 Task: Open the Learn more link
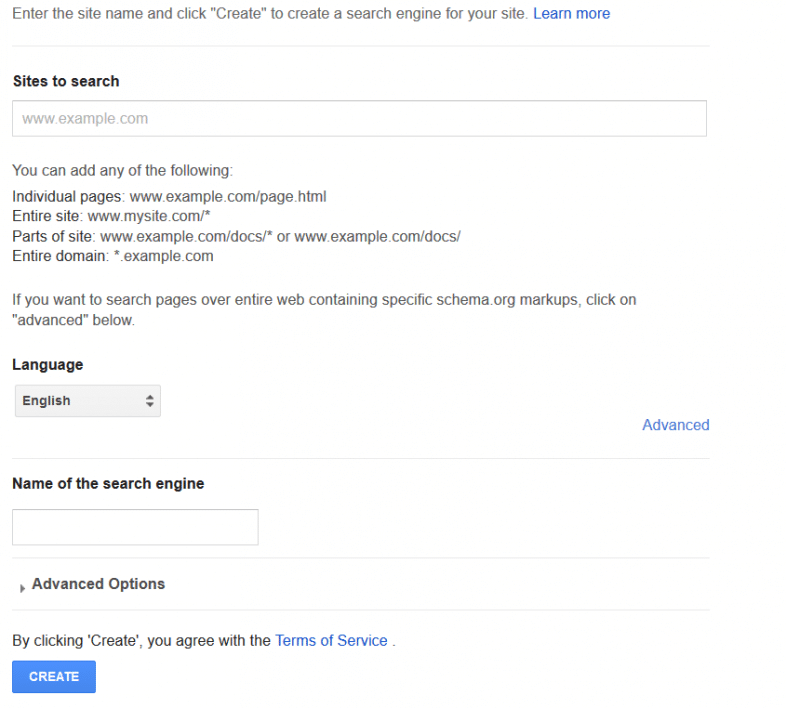point(571,14)
